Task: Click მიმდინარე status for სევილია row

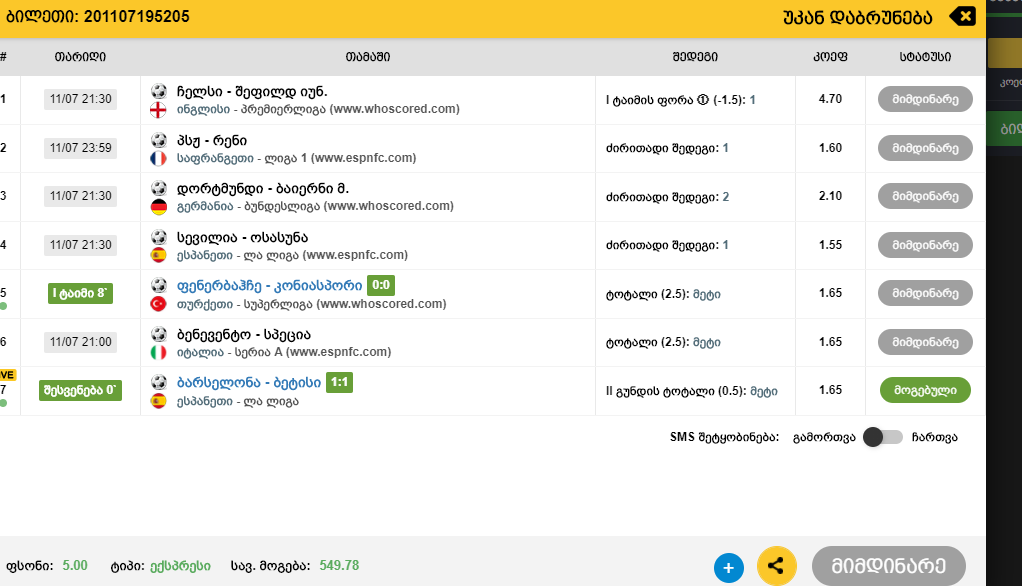Action: coord(925,245)
